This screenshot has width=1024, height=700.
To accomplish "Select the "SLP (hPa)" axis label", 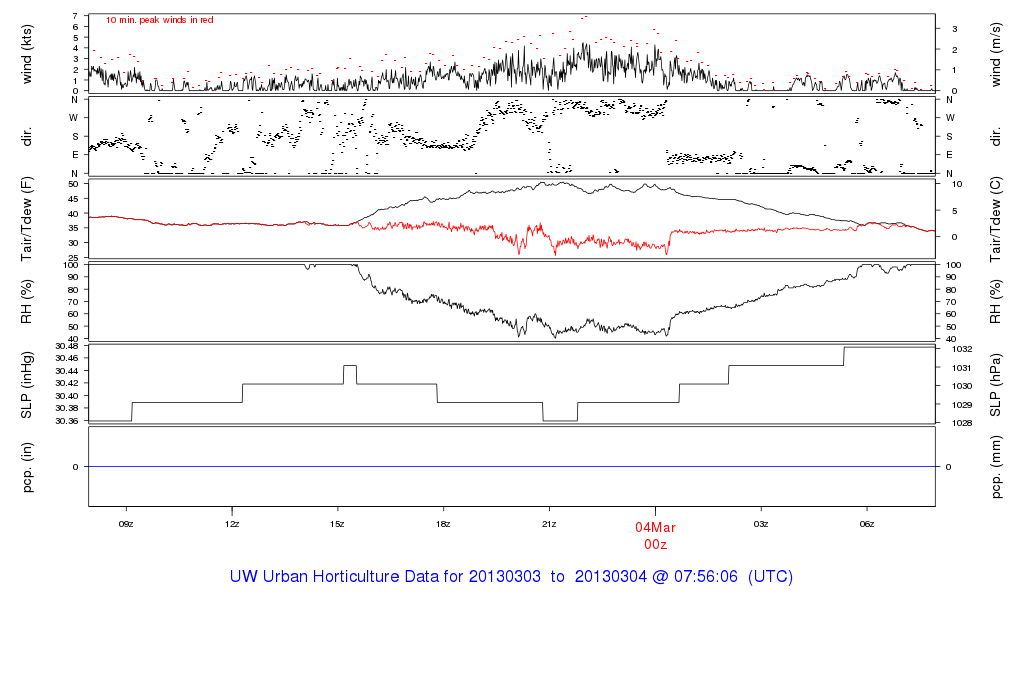I will click(995, 385).
